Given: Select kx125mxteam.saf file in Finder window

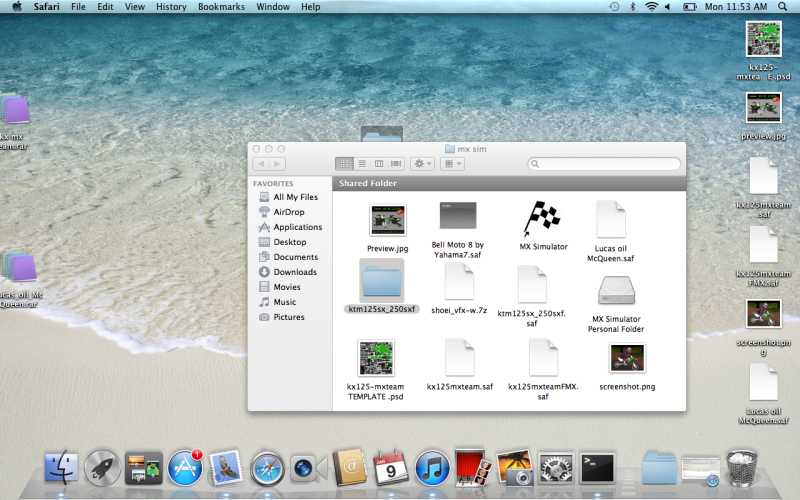Looking at the screenshot, I should pos(460,358).
